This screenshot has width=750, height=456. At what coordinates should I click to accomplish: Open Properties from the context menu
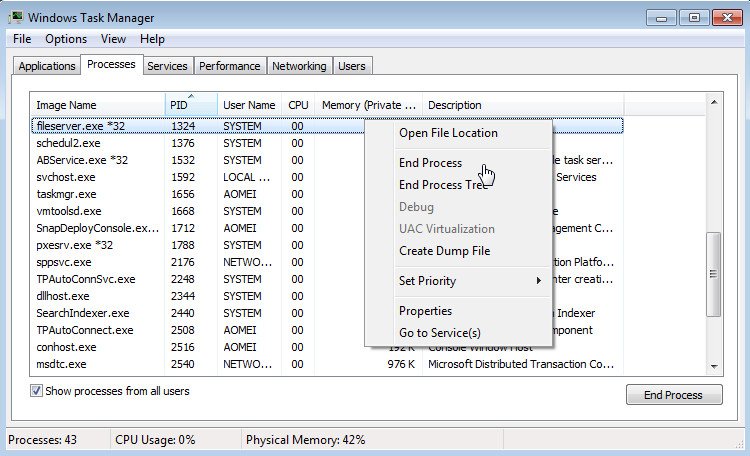(425, 311)
